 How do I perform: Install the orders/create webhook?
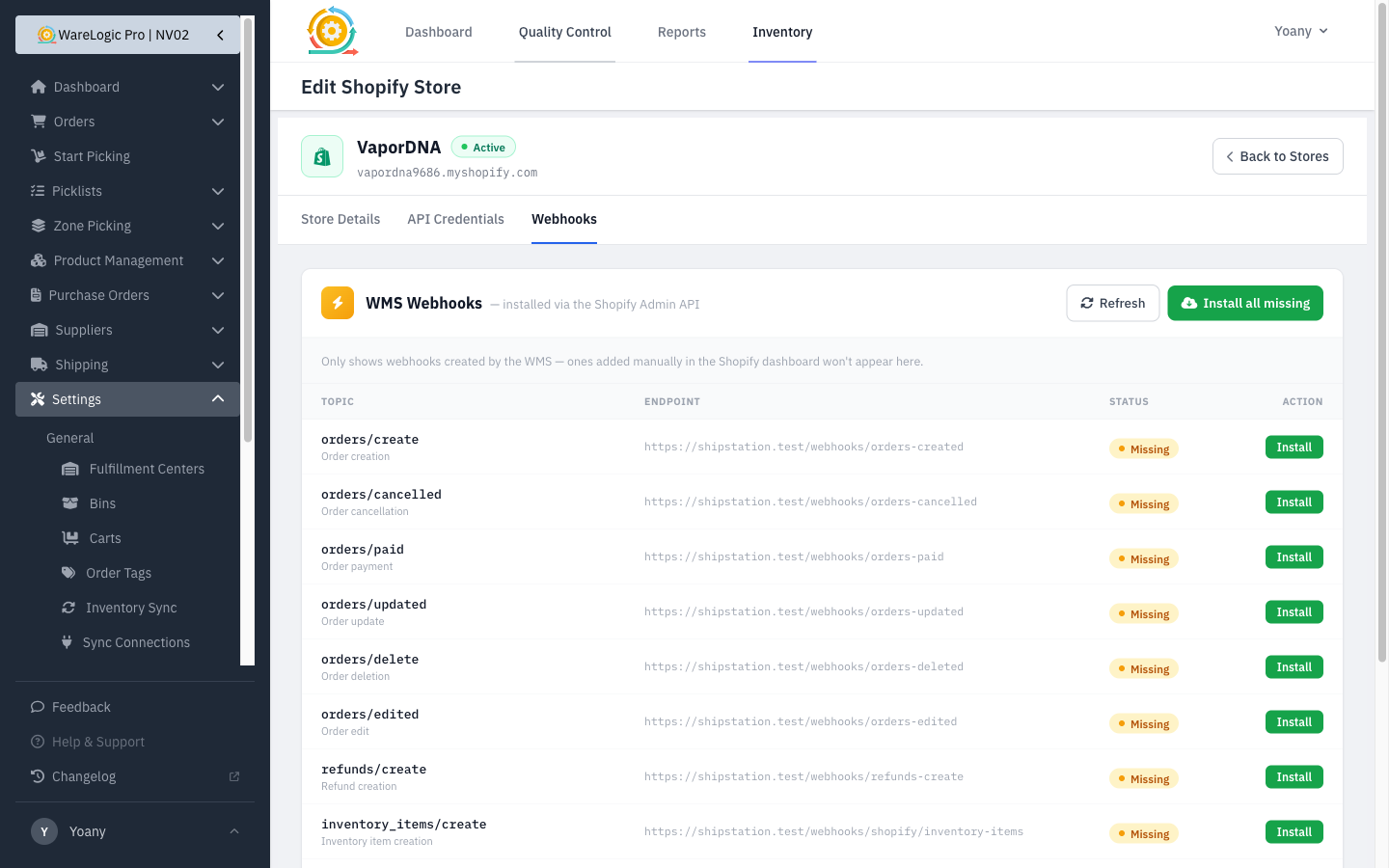(1294, 447)
